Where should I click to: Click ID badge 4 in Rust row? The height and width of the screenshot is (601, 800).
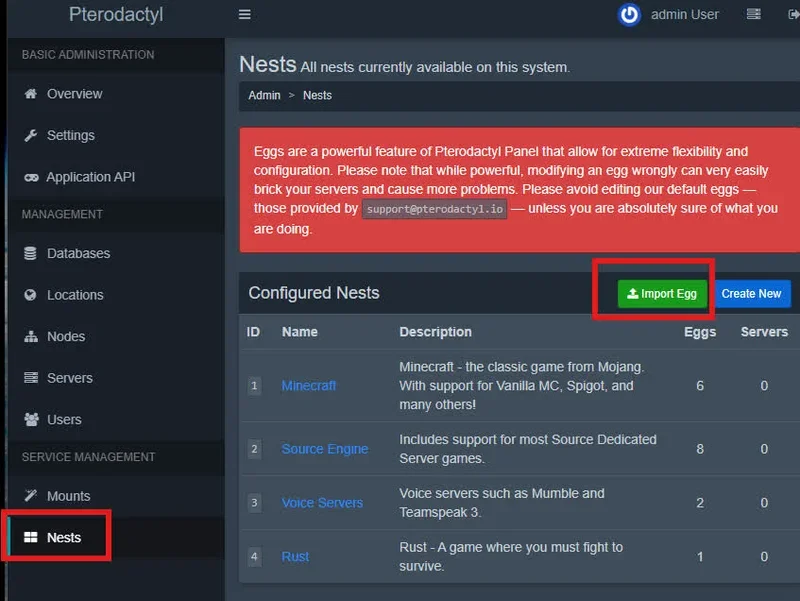[x=254, y=557]
